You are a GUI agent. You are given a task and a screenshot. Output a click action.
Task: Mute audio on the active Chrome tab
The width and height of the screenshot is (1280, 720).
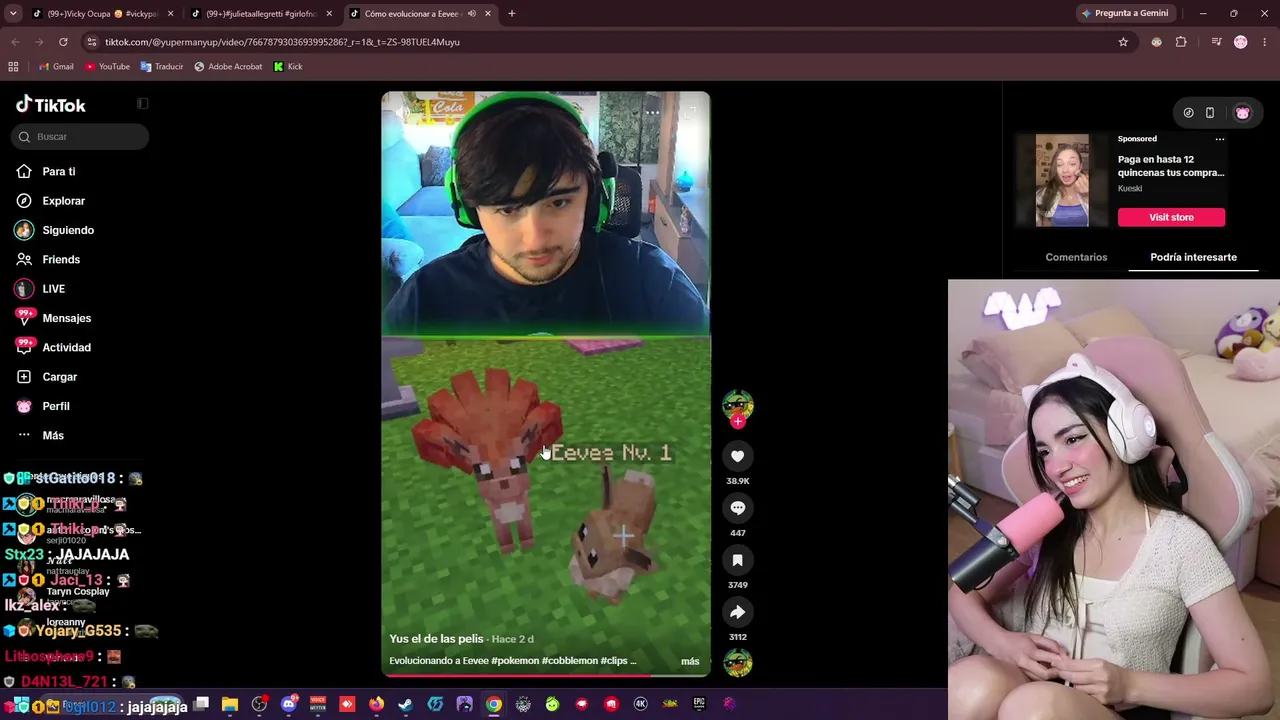(472, 14)
